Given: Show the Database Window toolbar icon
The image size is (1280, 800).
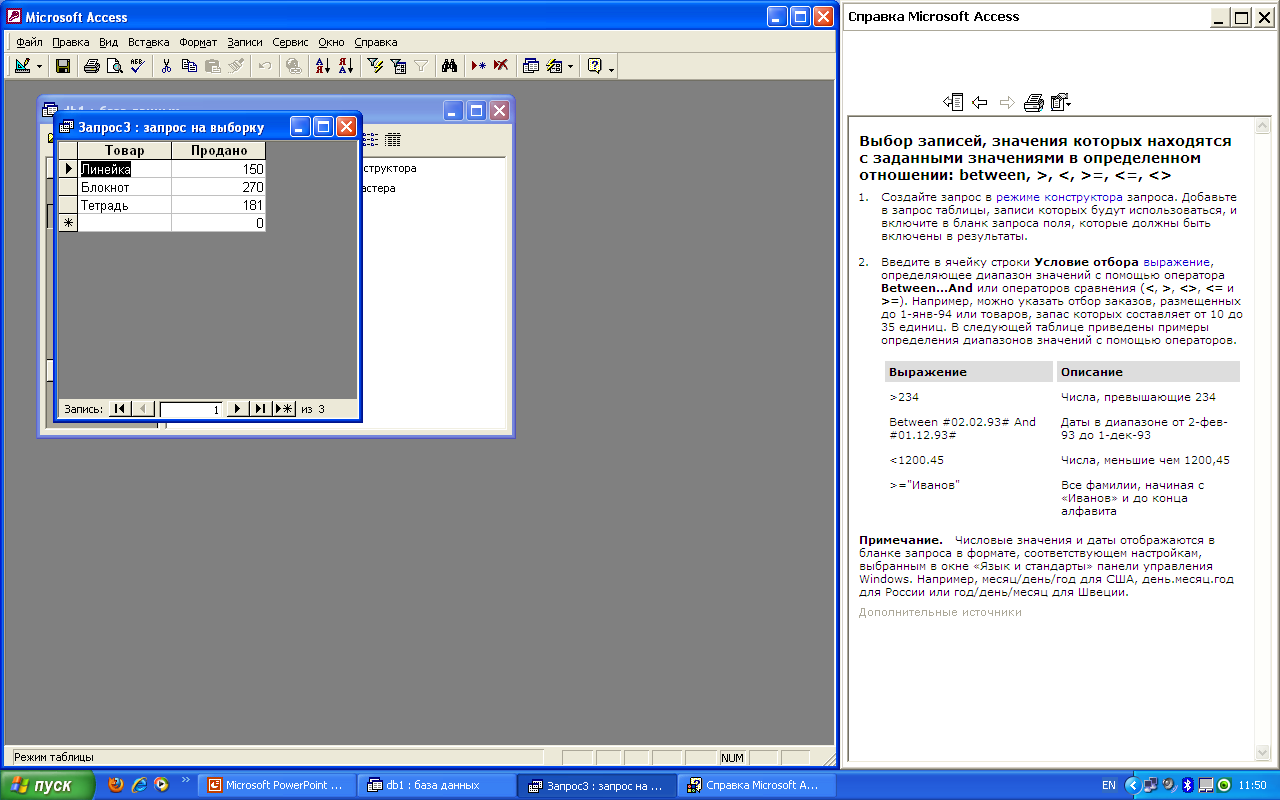Looking at the screenshot, I should pos(531,66).
